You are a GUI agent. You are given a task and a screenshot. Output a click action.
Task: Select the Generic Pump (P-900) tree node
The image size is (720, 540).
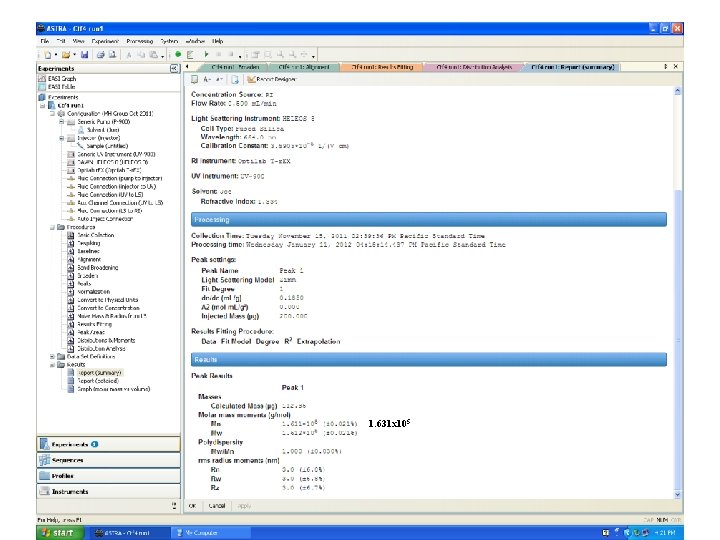(x=99, y=122)
